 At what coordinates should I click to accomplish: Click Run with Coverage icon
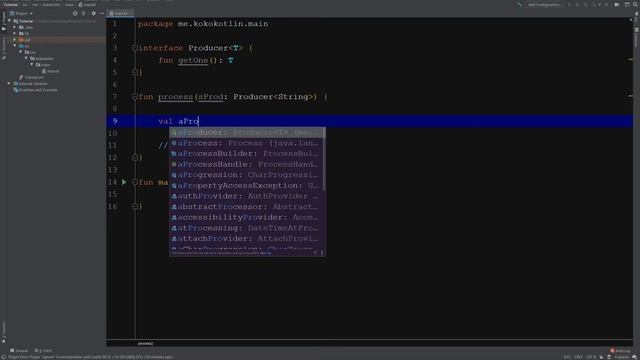point(585,4)
